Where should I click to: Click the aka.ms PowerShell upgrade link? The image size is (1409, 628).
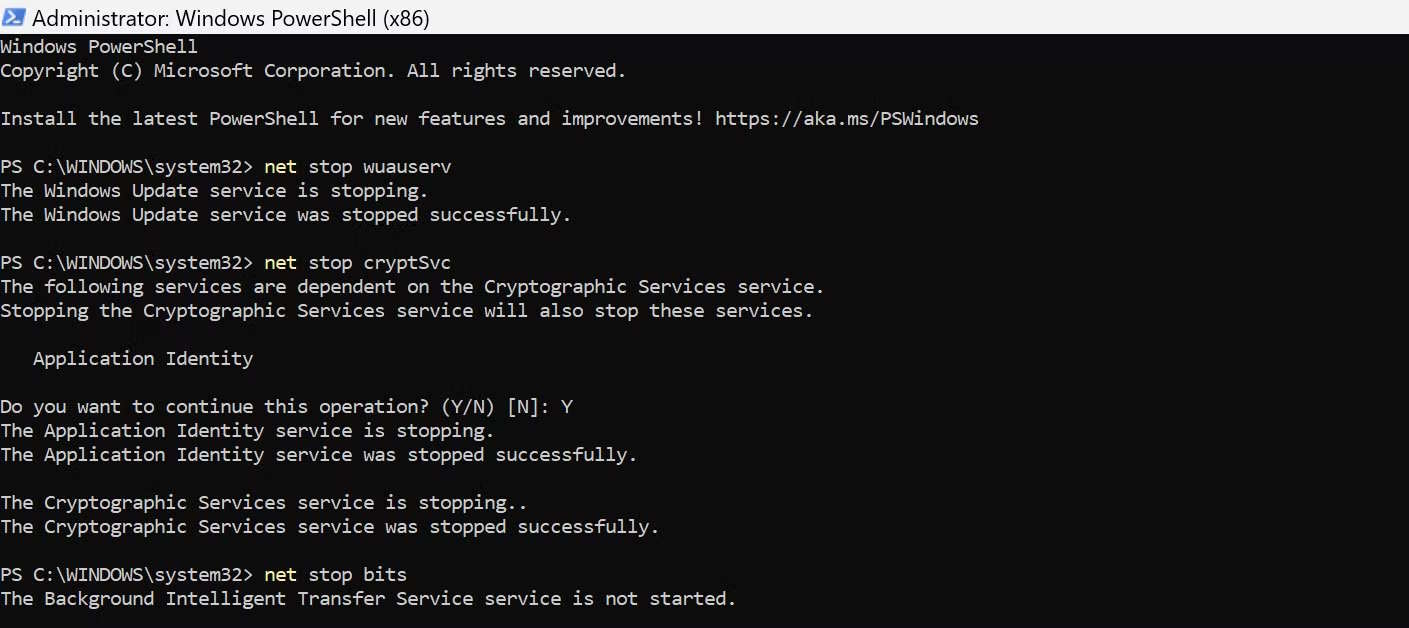coord(845,118)
